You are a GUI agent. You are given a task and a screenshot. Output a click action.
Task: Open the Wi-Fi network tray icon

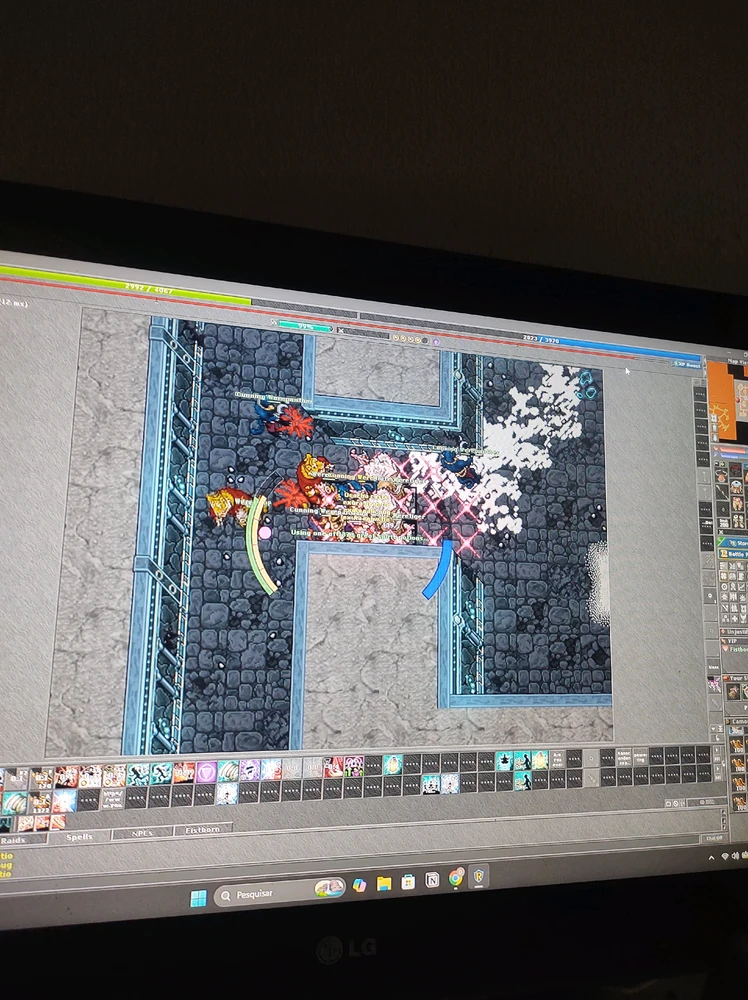(724, 856)
